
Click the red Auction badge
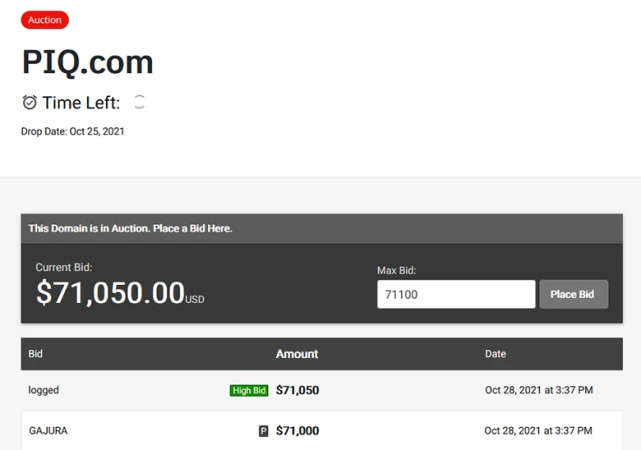pyautogui.click(x=45, y=20)
